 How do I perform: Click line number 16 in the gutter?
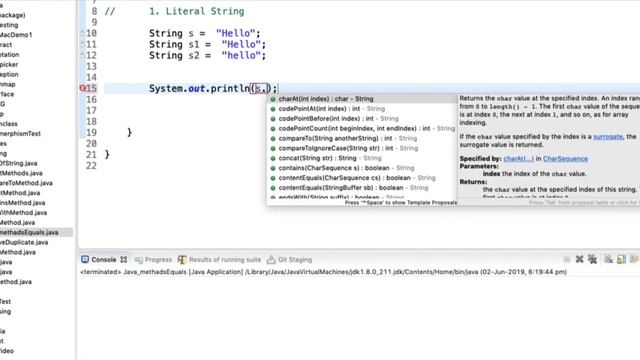[x=91, y=100]
